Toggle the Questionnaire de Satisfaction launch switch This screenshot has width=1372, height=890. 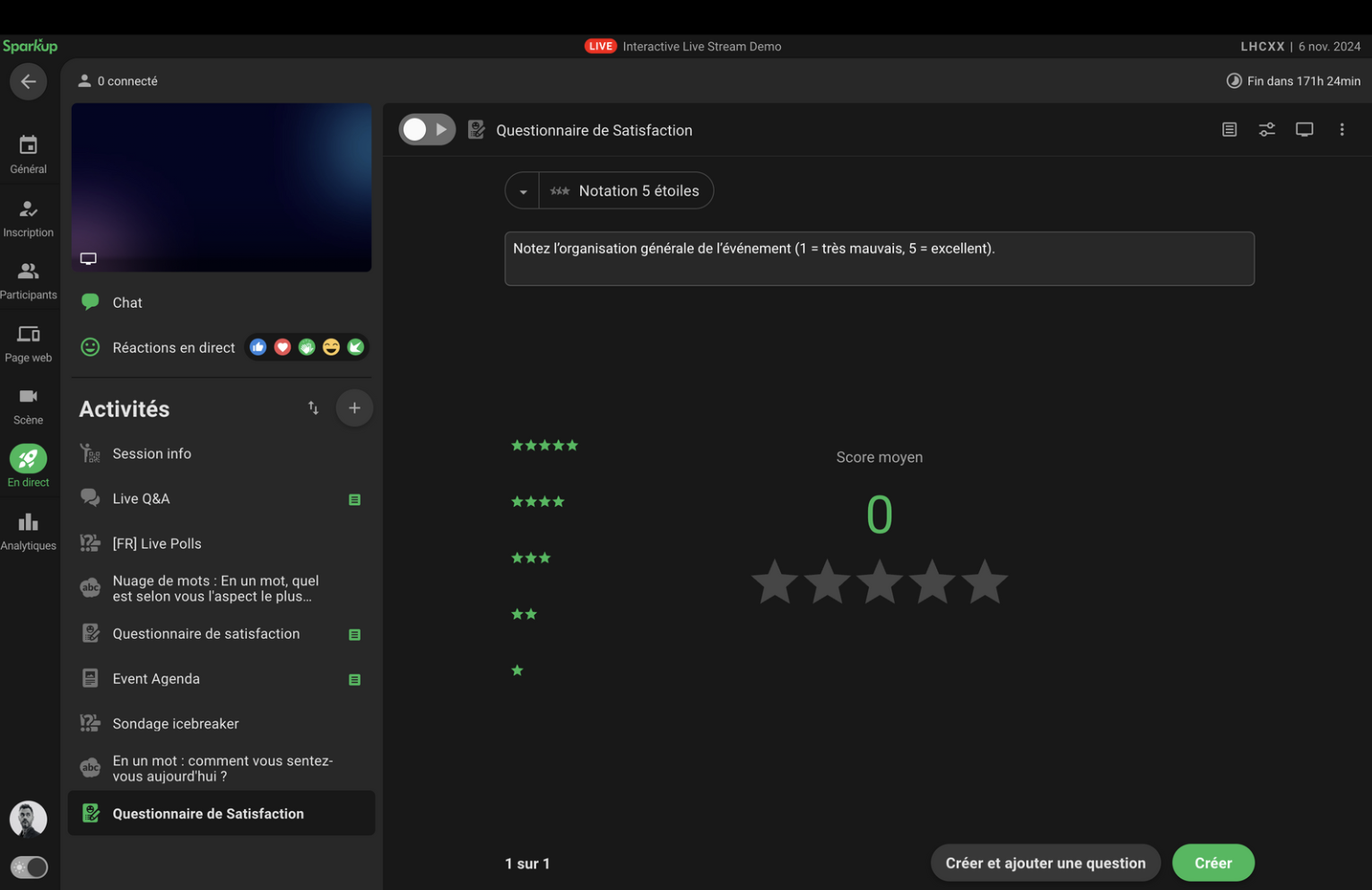click(x=427, y=130)
